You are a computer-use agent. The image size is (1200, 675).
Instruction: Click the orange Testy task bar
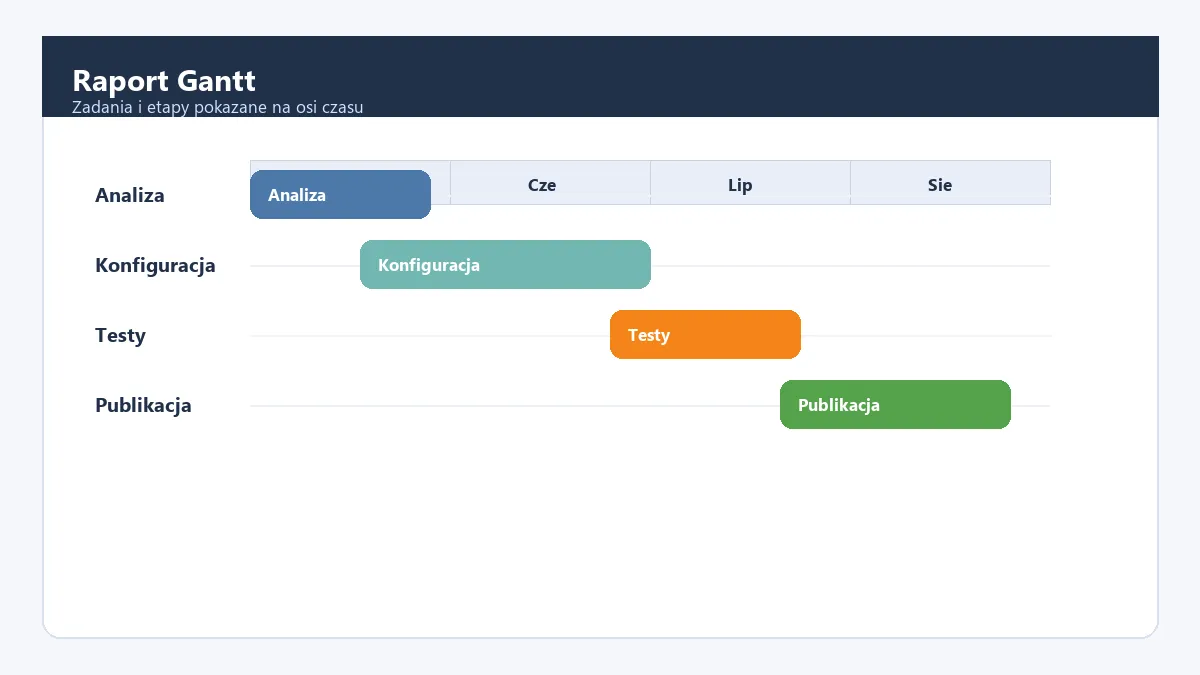coord(705,335)
